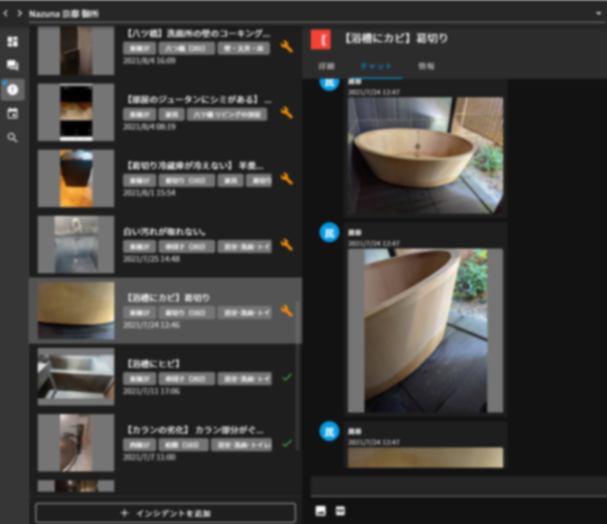The image size is (607, 524).
Task: Click the blue avatar beside the partially visible last message
Action: coord(329,431)
